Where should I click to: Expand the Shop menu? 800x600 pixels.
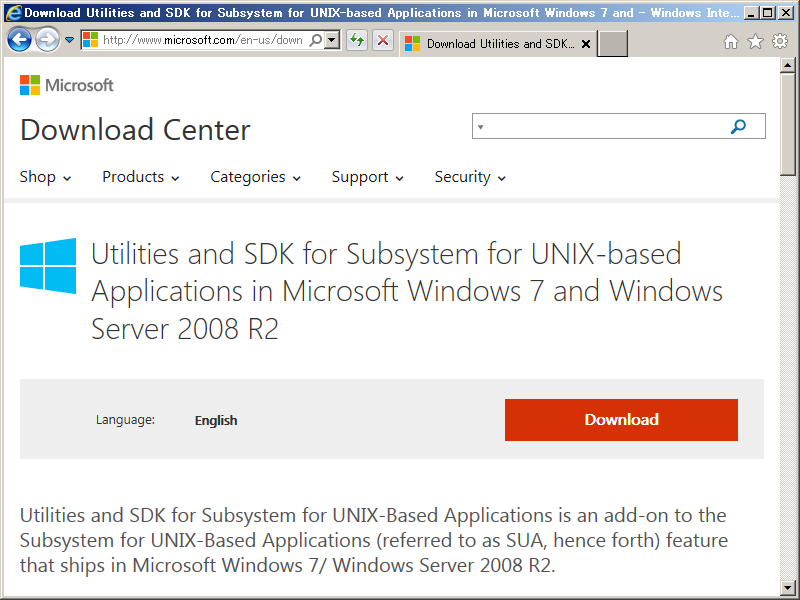tap(46, 177)
